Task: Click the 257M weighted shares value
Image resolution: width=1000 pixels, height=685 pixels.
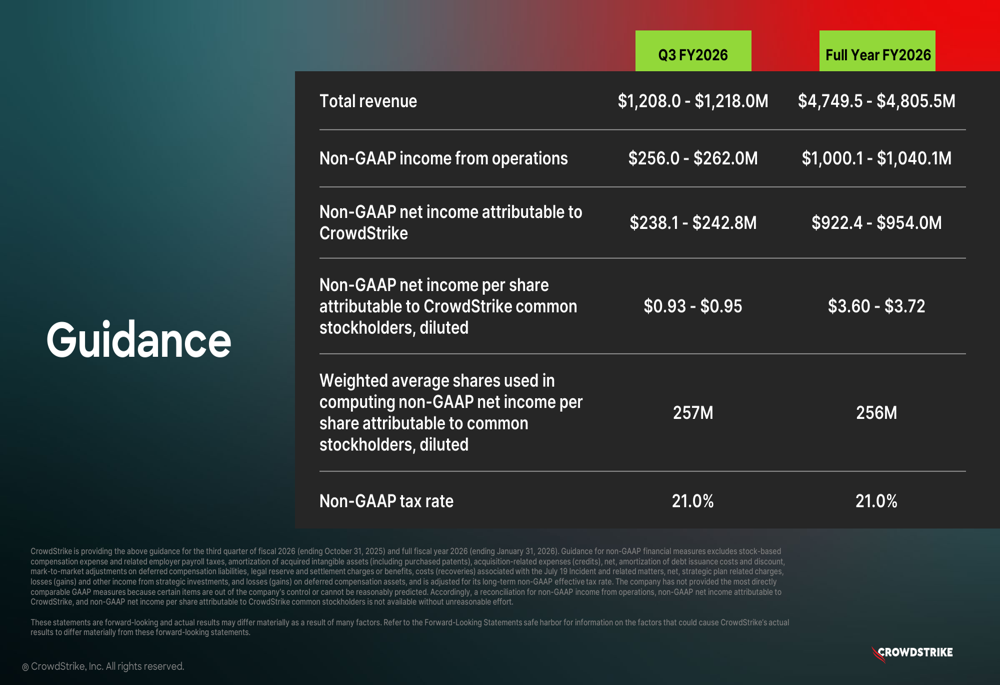Action: (x=693, y=412)
